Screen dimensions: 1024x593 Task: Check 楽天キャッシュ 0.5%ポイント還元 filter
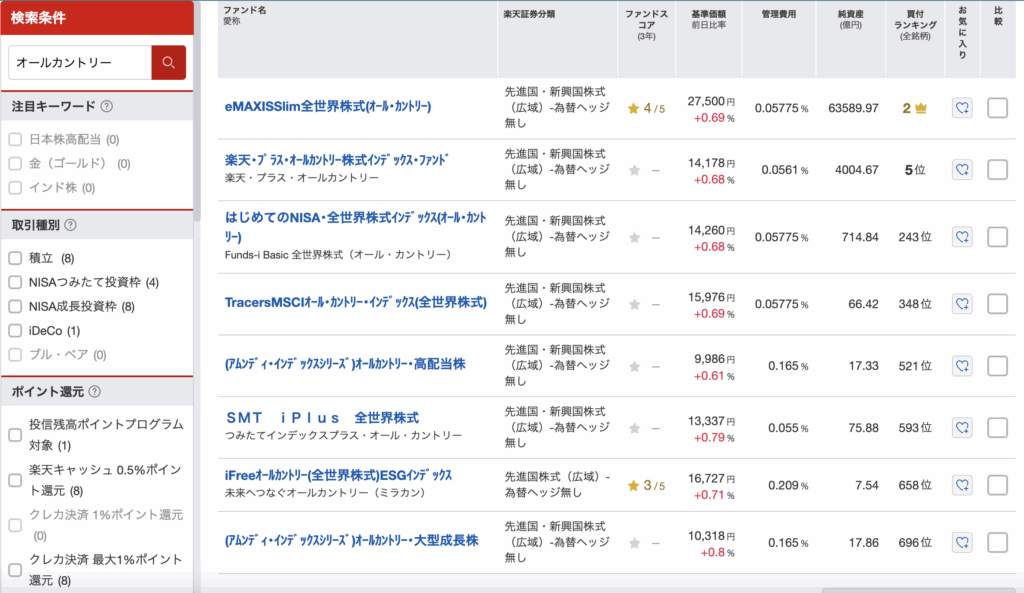(x=15, y=480)
